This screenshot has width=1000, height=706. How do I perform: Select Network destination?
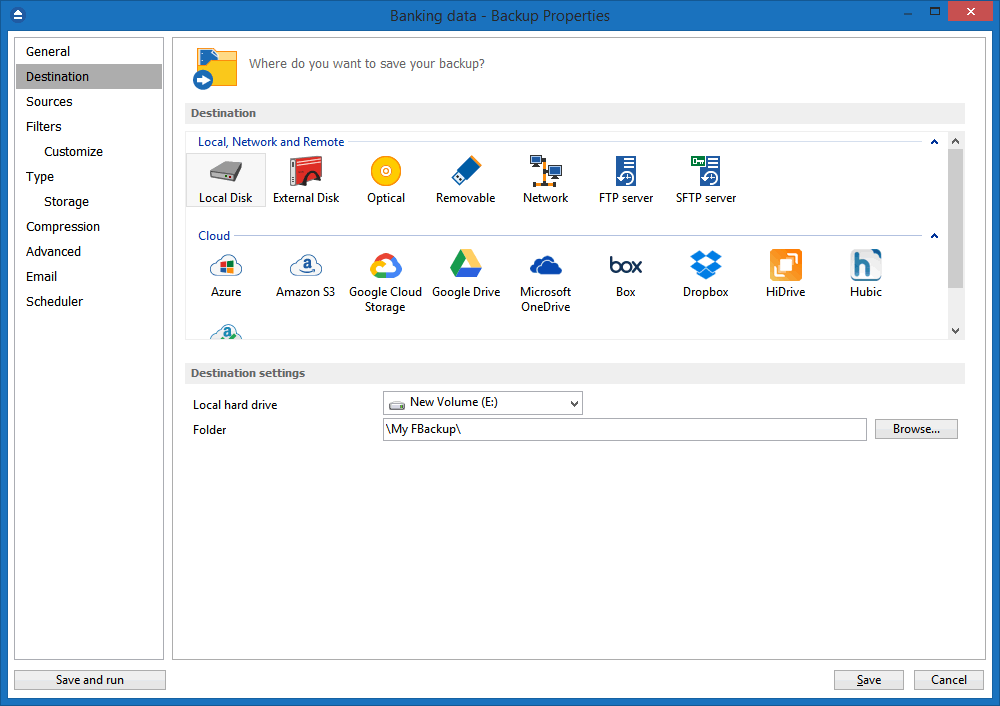tap(545, 180)
